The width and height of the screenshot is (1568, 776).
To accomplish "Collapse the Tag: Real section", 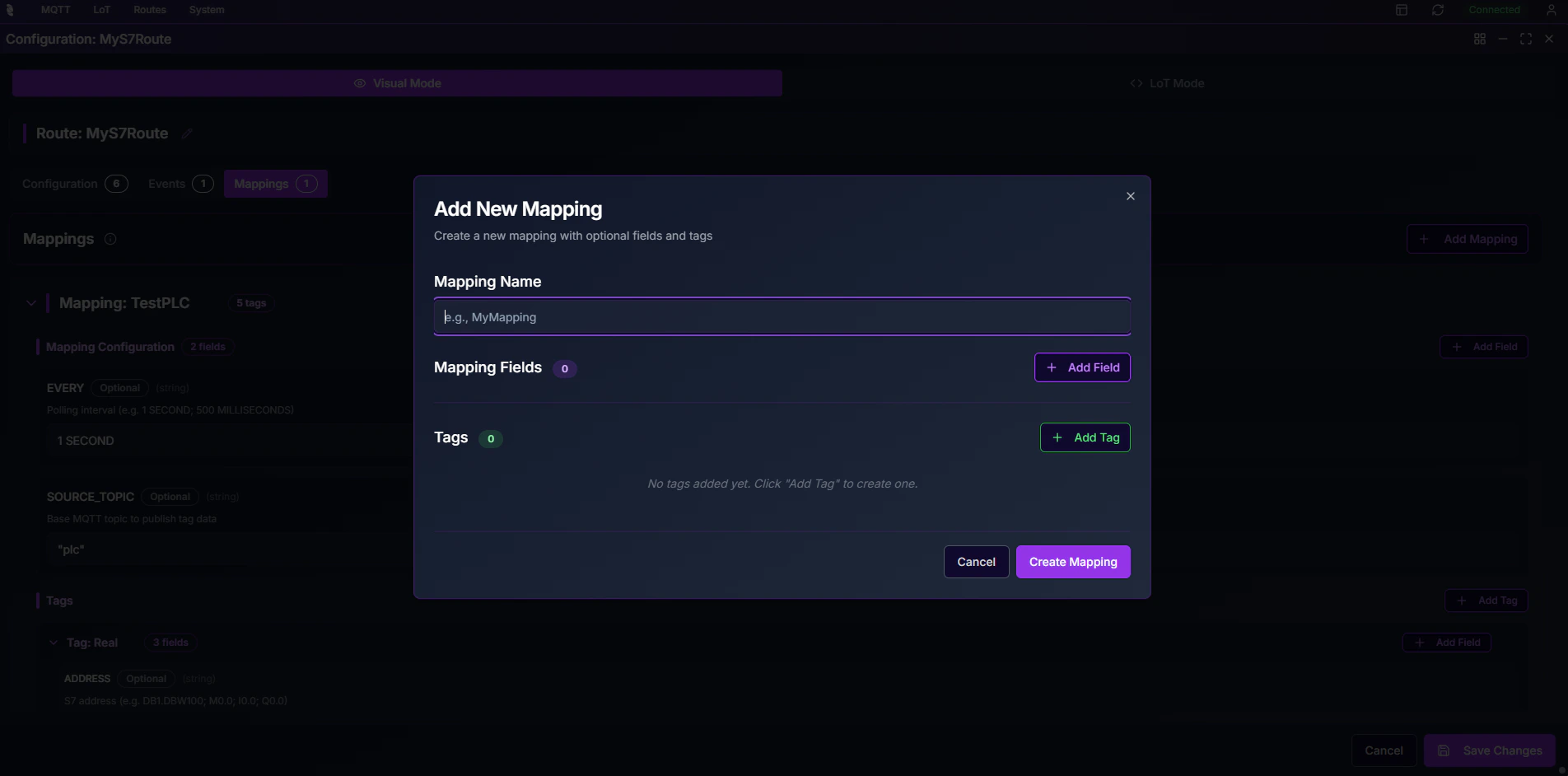I will coord(53,643).
